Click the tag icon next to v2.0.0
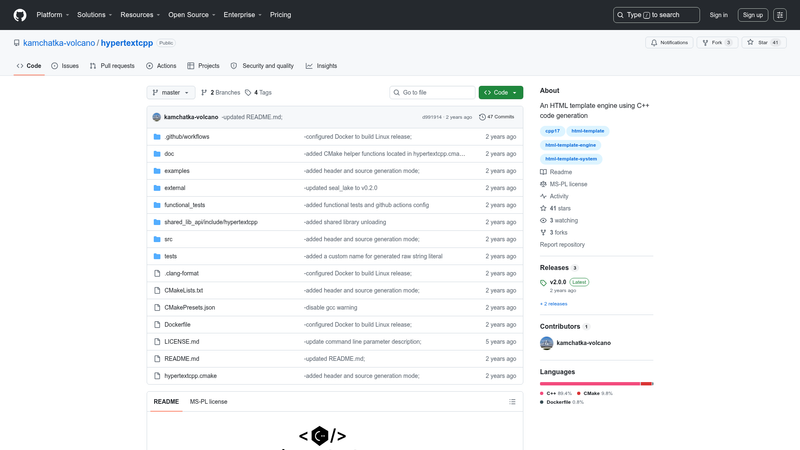Image resolution: width=800 pixels, height=450 pixels. [x=543, y=283]
